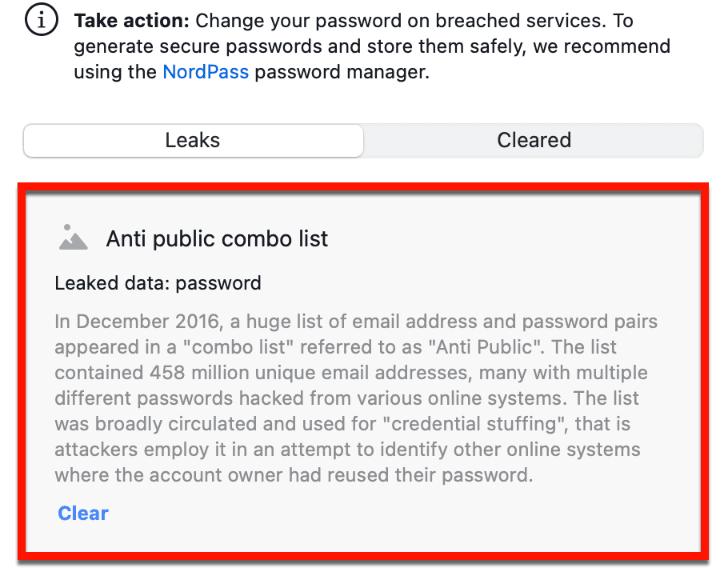Screen dimensions: 728x568
Task: Switch to the Leaks tab
Action: (x=193, y=140)
